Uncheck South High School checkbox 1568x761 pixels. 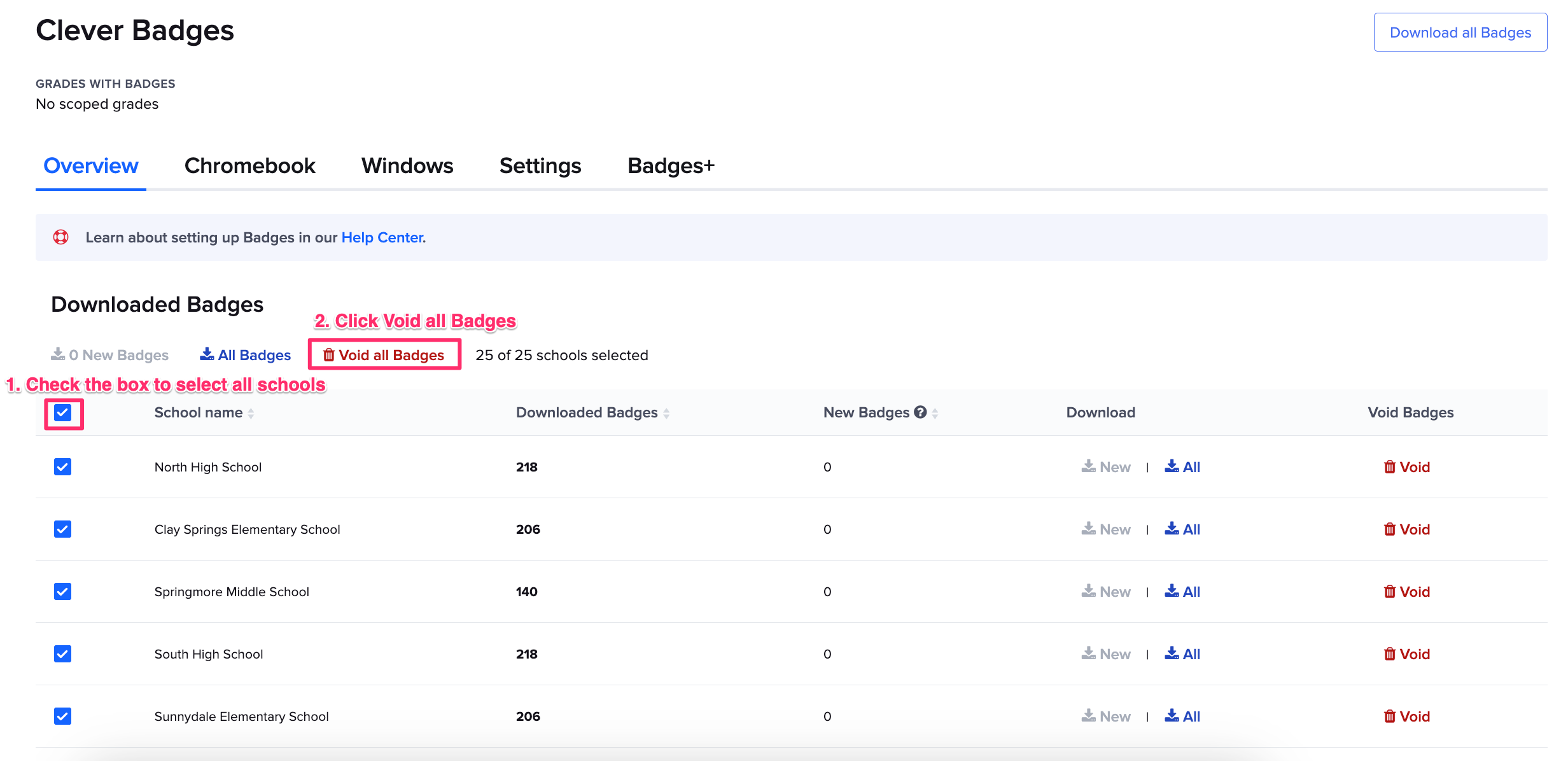point(62,654)
